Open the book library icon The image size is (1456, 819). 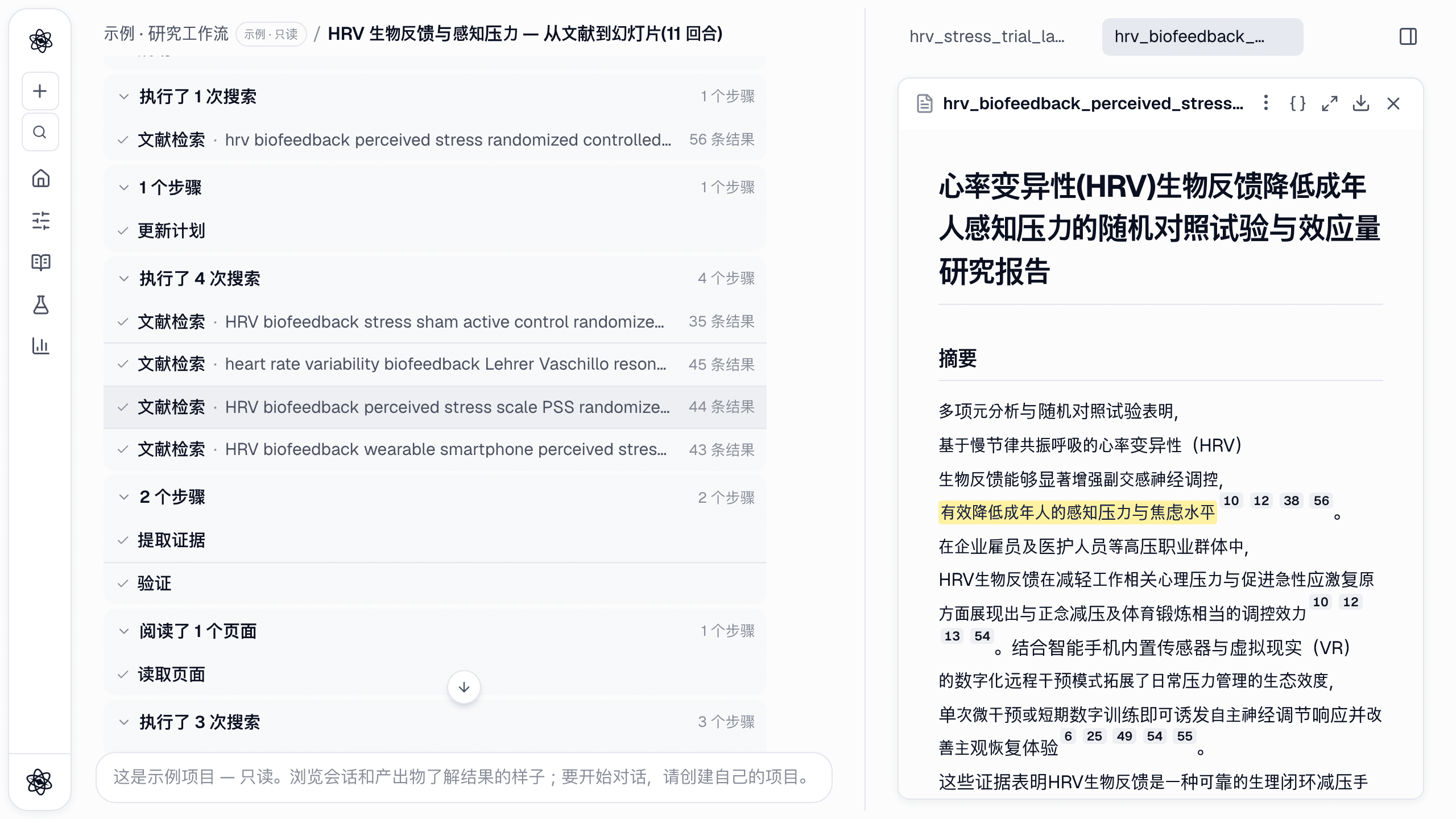click(x=40, y=262)
